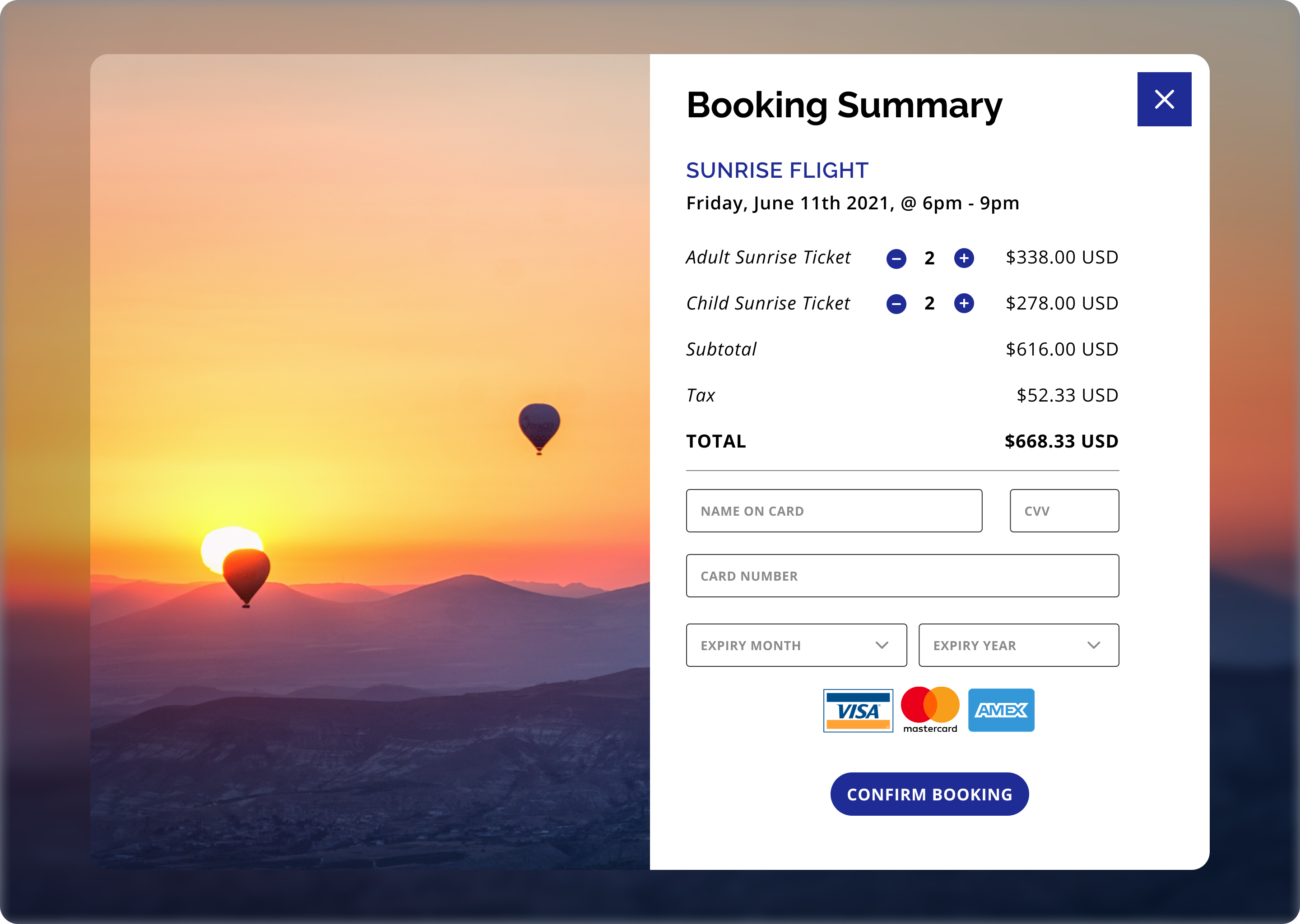Increase Child Sunrise Ticket quantity
1300x924 pixels.
964,303
